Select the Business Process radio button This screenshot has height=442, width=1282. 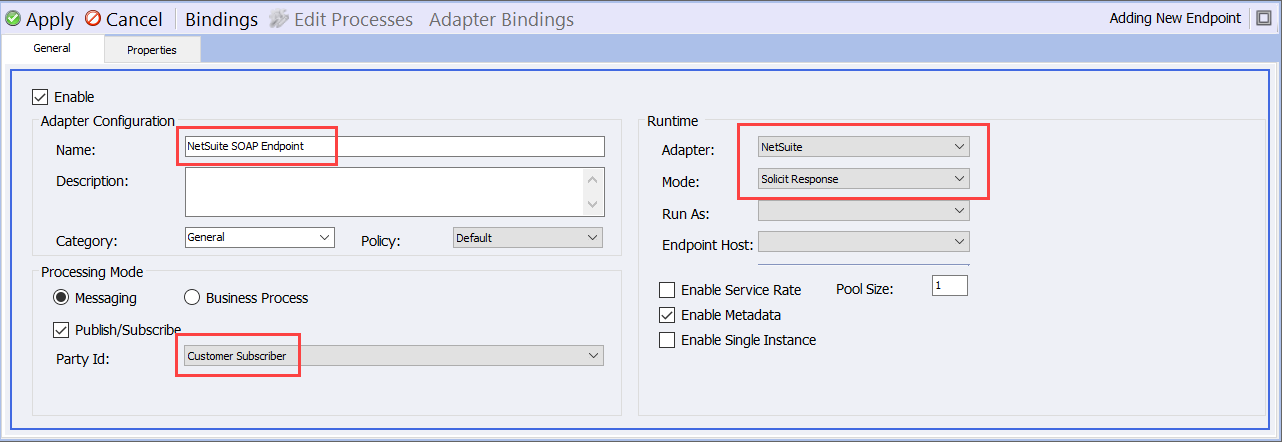(192, 298)
